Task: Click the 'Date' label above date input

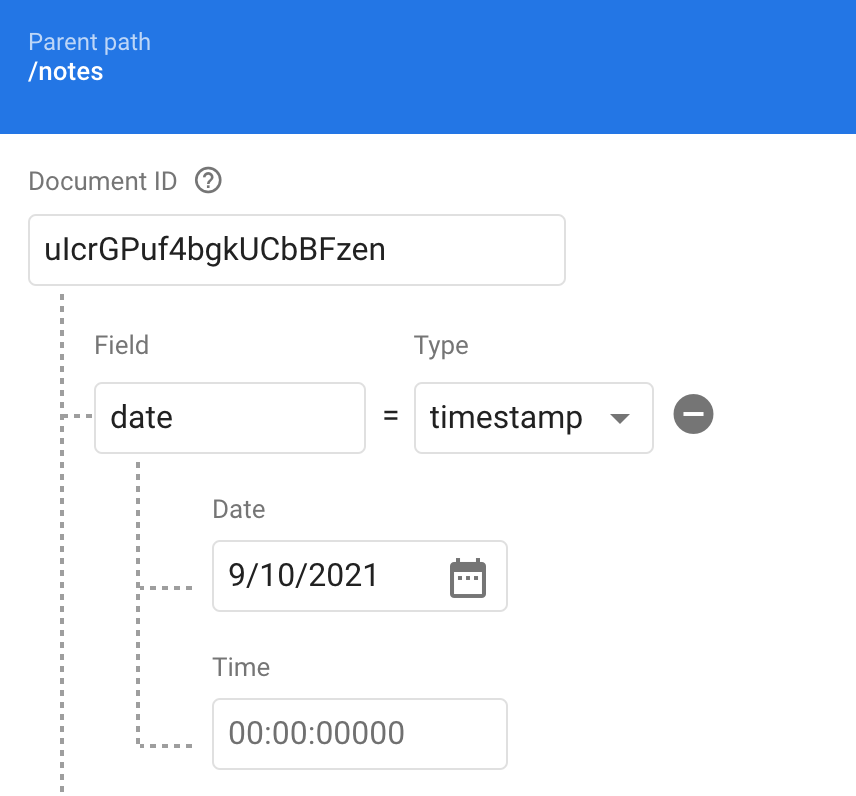Action: pyautogui.click(x=239, y=509)
